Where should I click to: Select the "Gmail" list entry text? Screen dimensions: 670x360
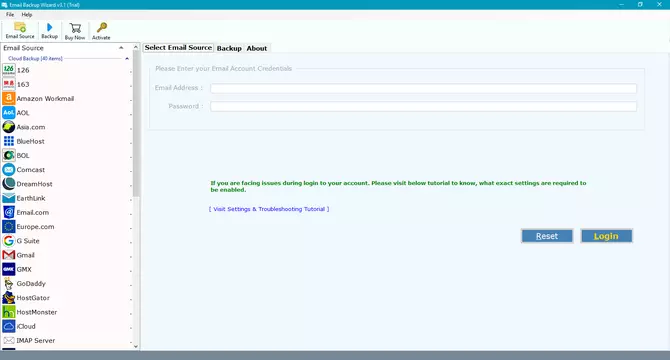tap(26, 255)
